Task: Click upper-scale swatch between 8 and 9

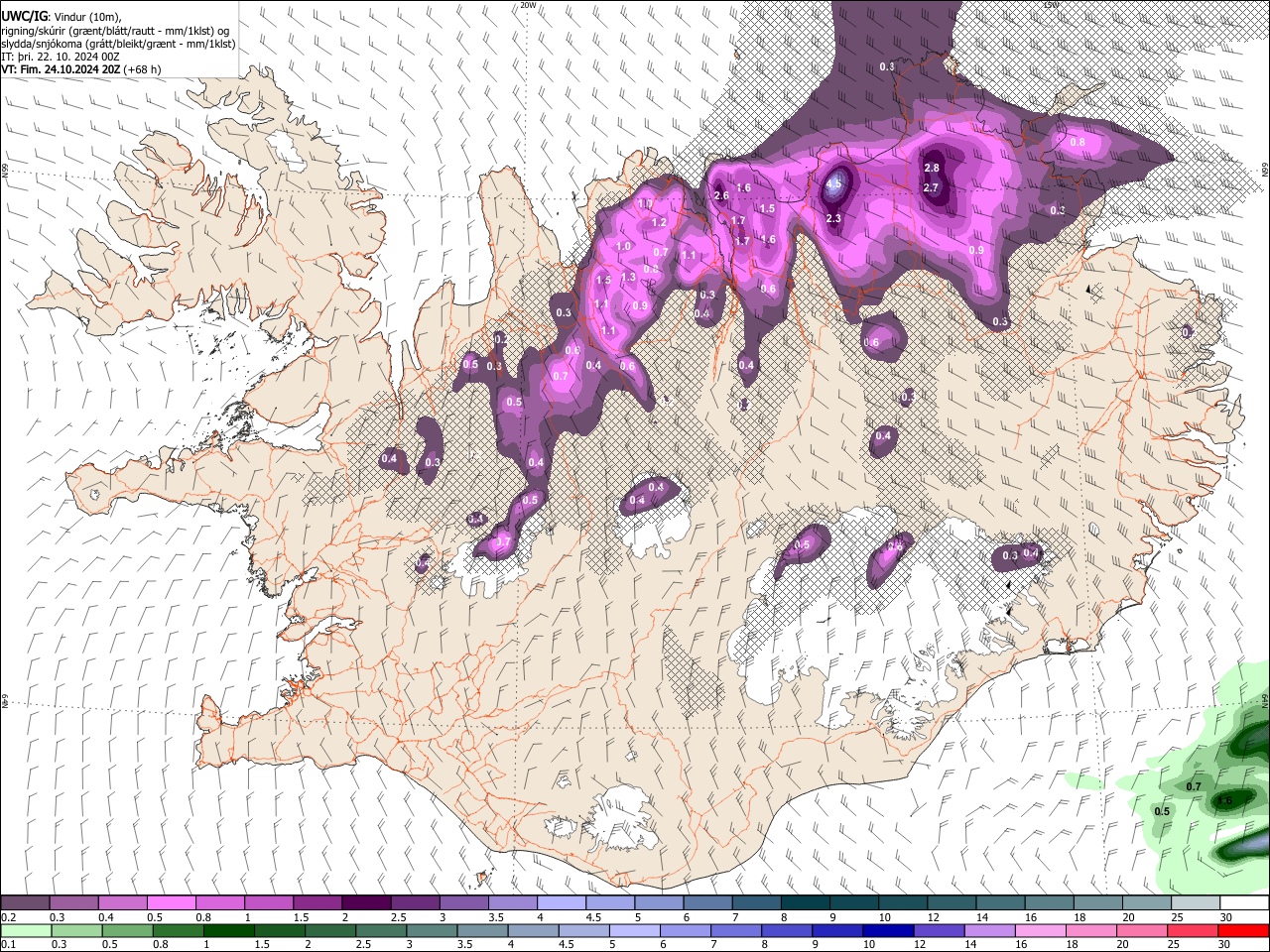Action: [805, 902]
